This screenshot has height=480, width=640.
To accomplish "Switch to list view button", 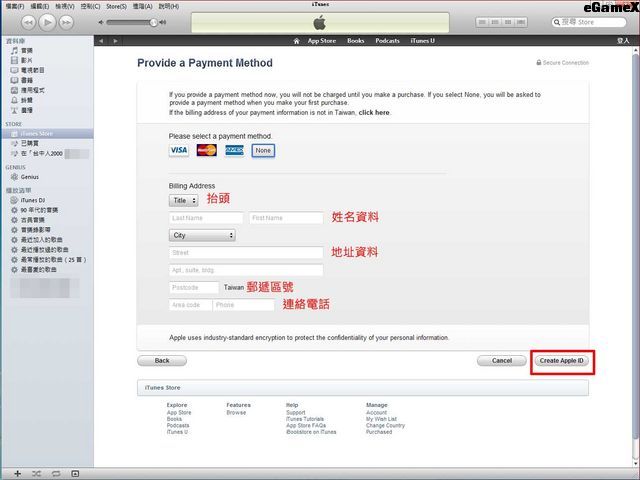I will tap(482, 22).
